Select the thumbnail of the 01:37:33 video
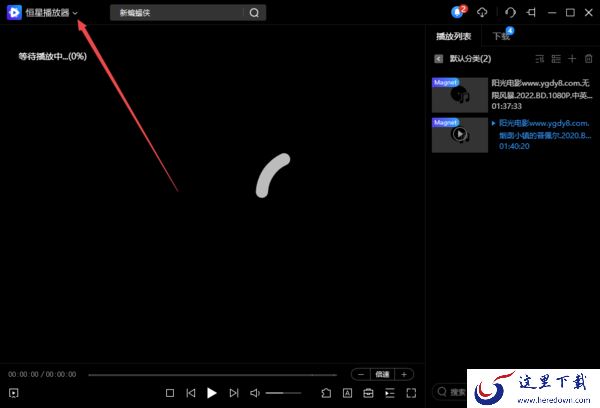 (460, 95)
